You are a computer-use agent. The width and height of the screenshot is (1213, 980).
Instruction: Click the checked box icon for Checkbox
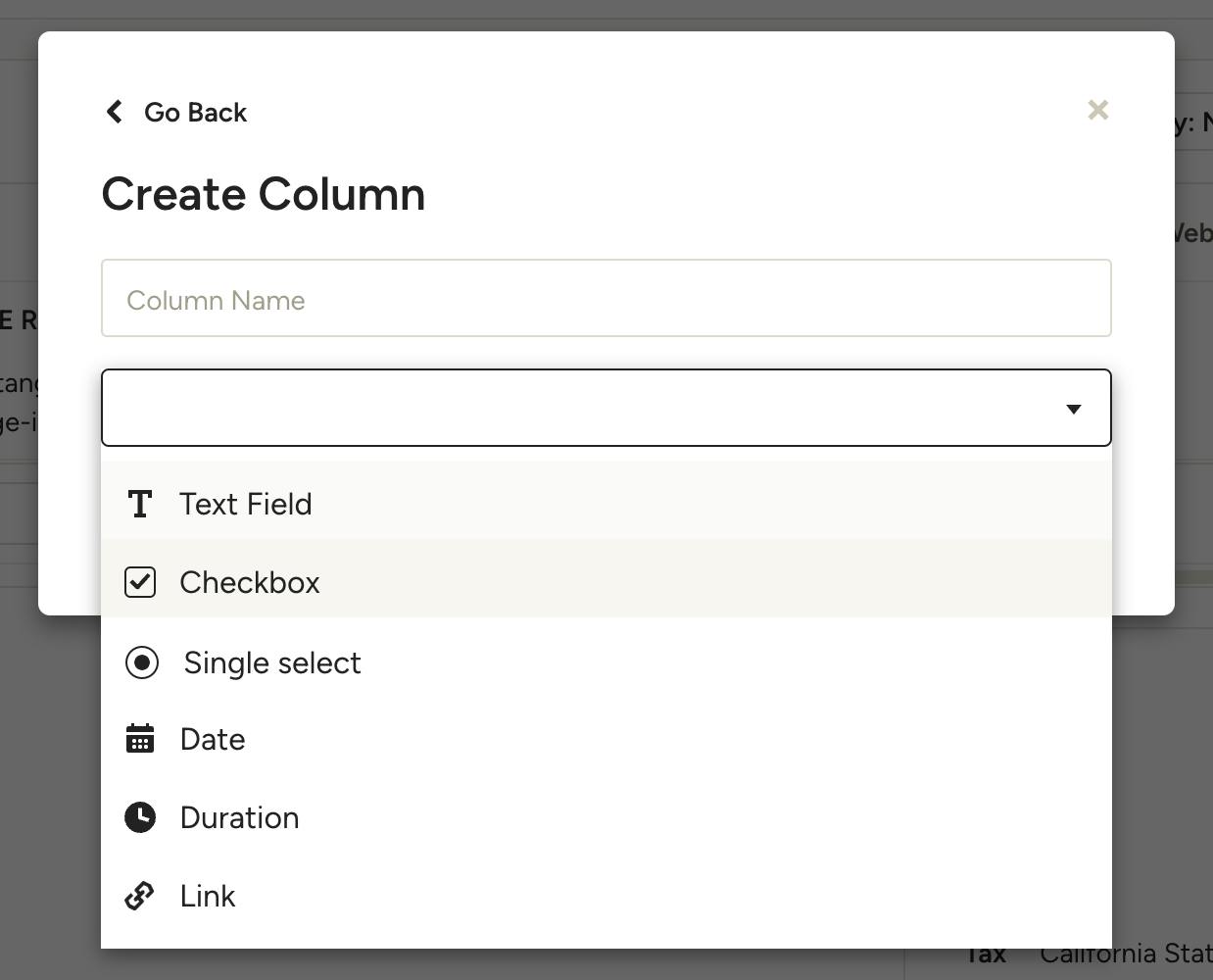click(x=140, y=582)
